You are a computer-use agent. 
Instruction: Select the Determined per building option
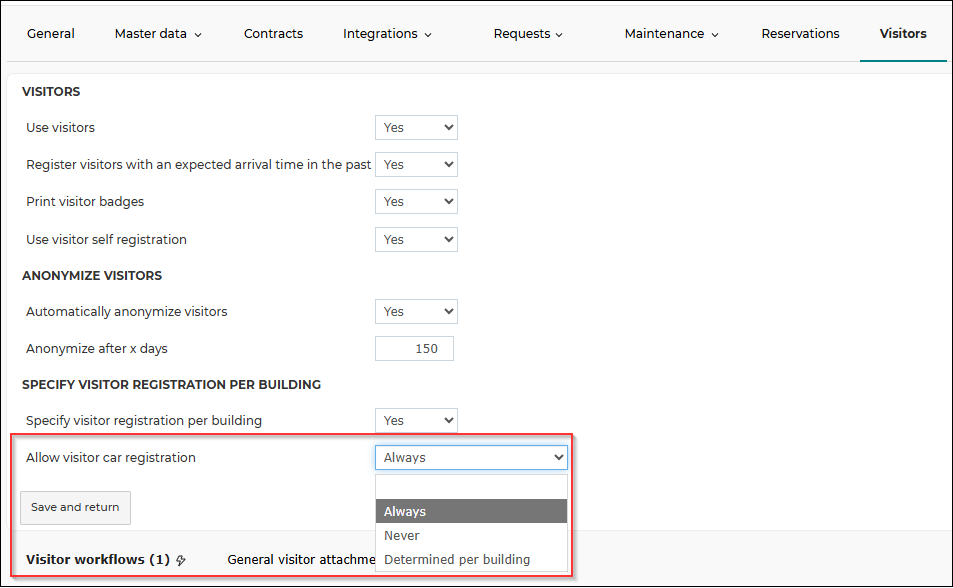[471, 559]
